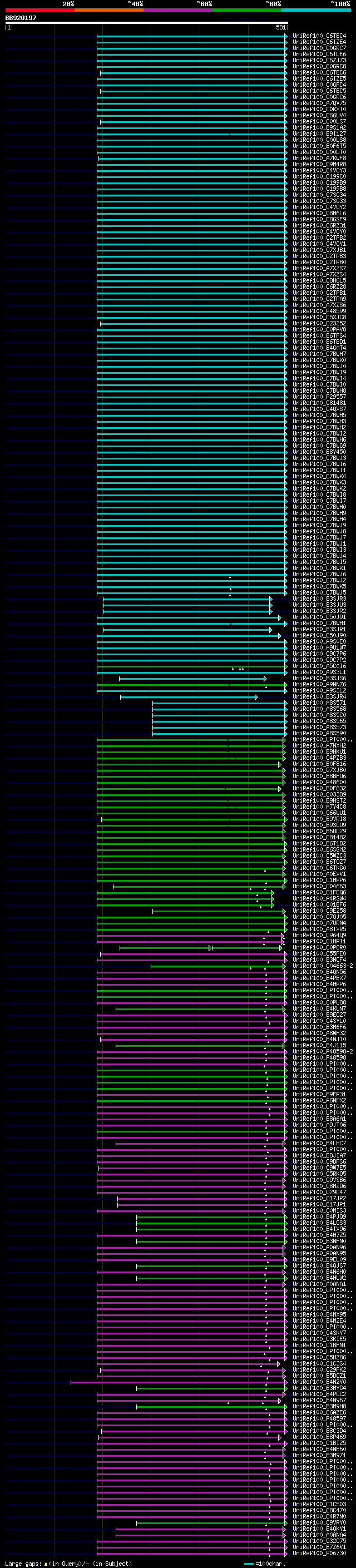The height and width of the screenshot is (1568, 356).
Task: Select the UniRef100_C7BWH1 hit label
Action: pos(319,624)
